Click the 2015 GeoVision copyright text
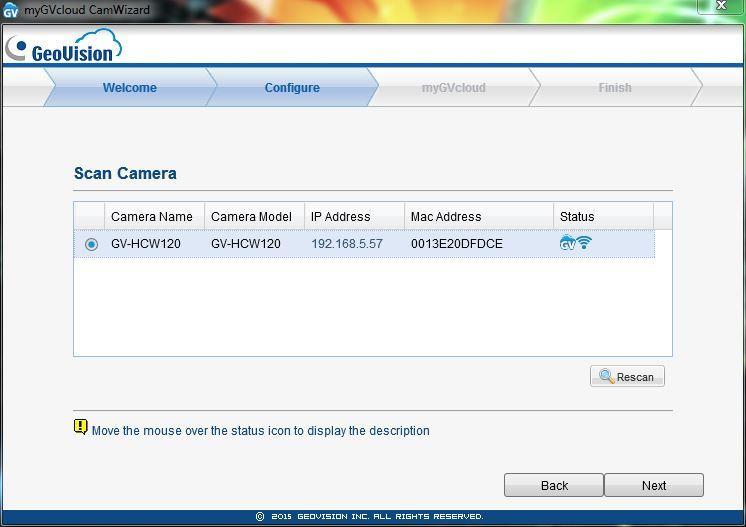The height and width of the screenshot is (527, 746). click(369, 516)
